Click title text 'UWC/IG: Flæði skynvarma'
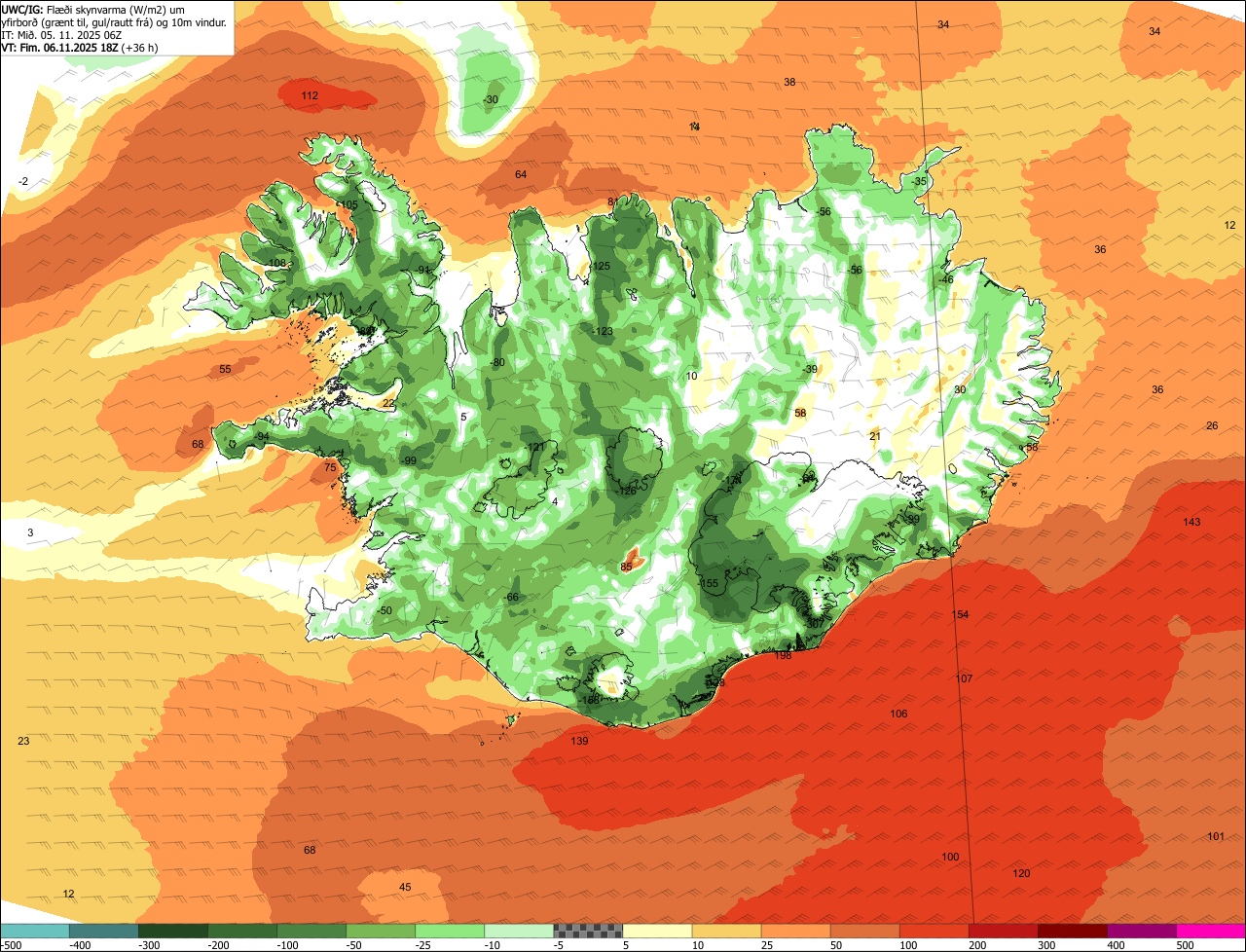Image resolution: width=1246 pixels, height=952 pixels. point(63,9)
